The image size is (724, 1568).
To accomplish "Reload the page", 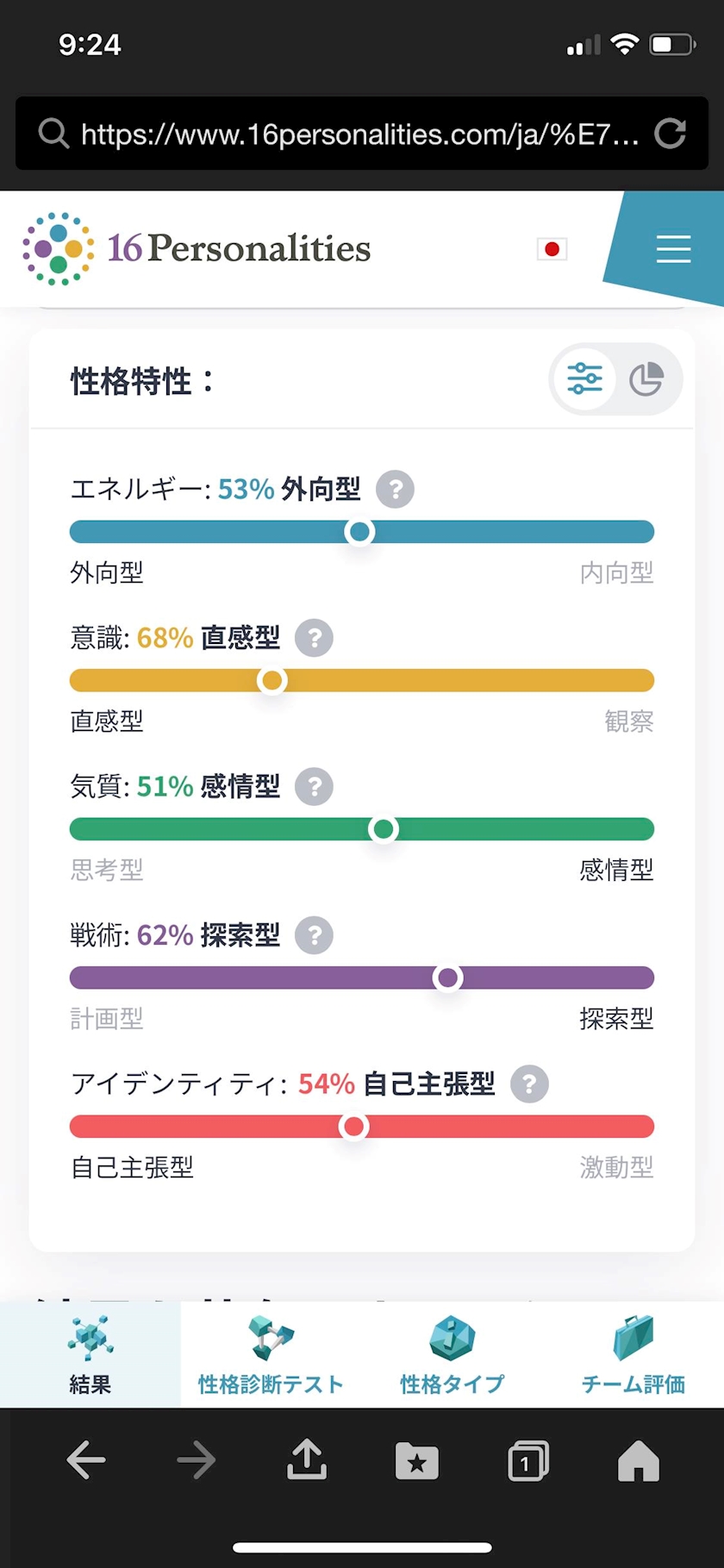I will (x=671, y=134).
